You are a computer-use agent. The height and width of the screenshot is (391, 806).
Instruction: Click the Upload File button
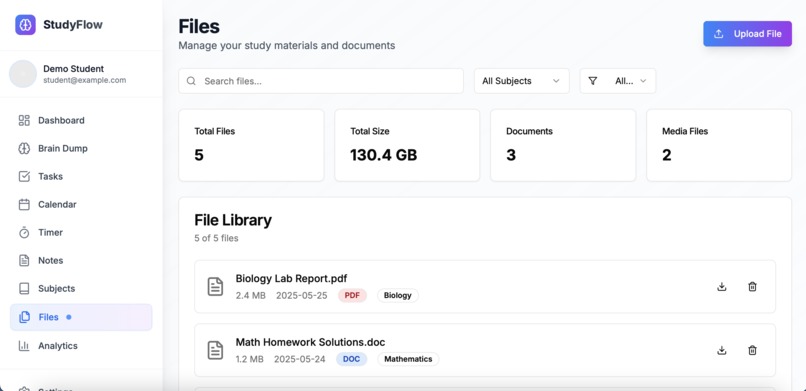pyautogui.click(x=747, y=34)
